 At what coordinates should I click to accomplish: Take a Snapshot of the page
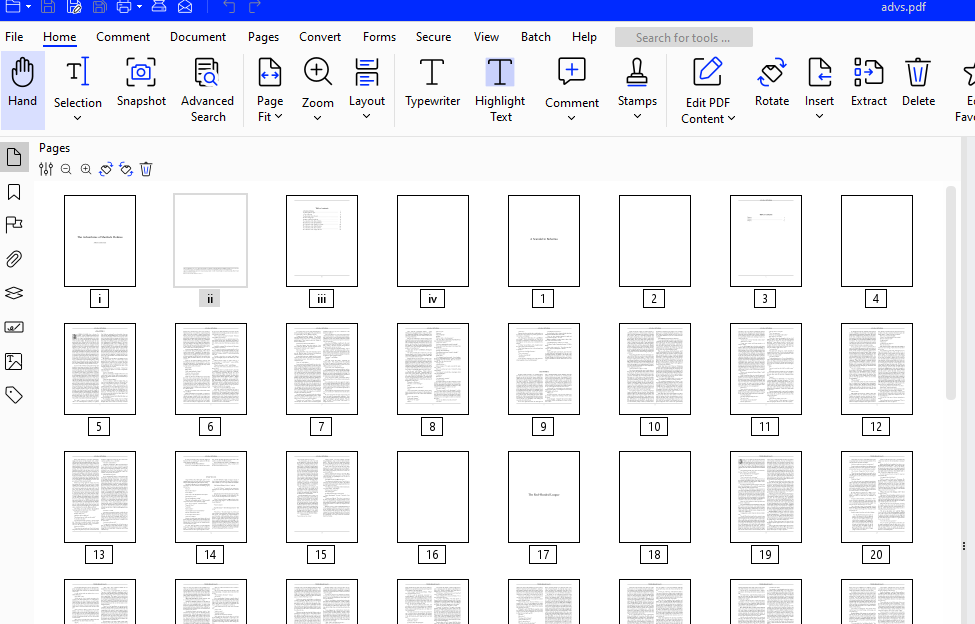[141, 82]
